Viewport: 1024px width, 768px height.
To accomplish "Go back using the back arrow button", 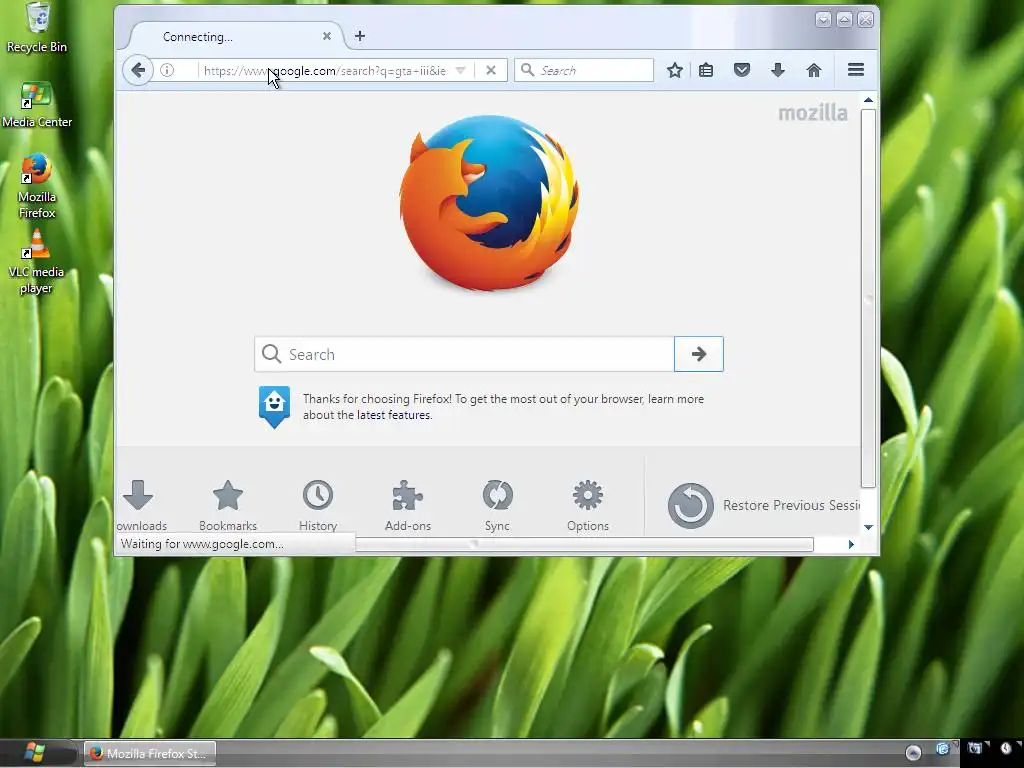I will pos(138,70).
